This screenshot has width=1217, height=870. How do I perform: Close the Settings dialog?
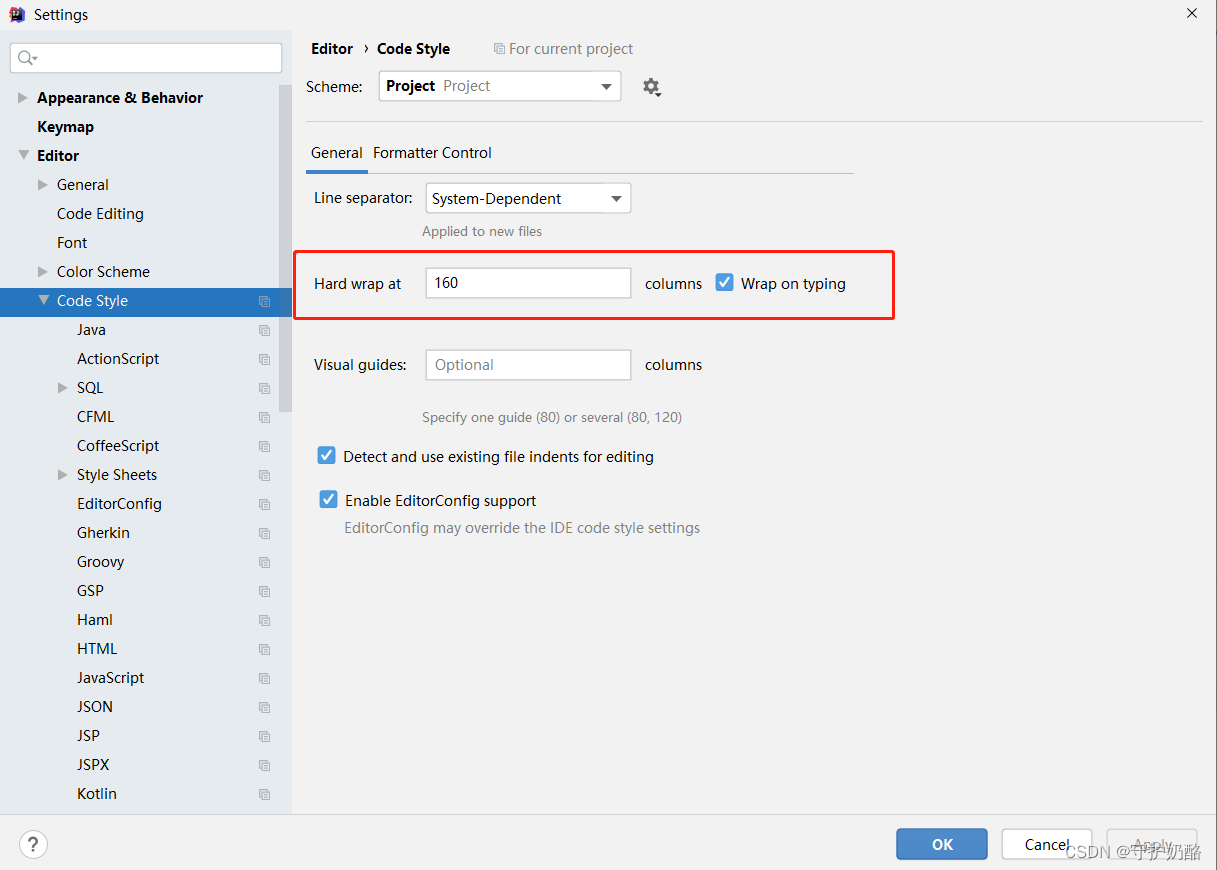pos(1192,14)
